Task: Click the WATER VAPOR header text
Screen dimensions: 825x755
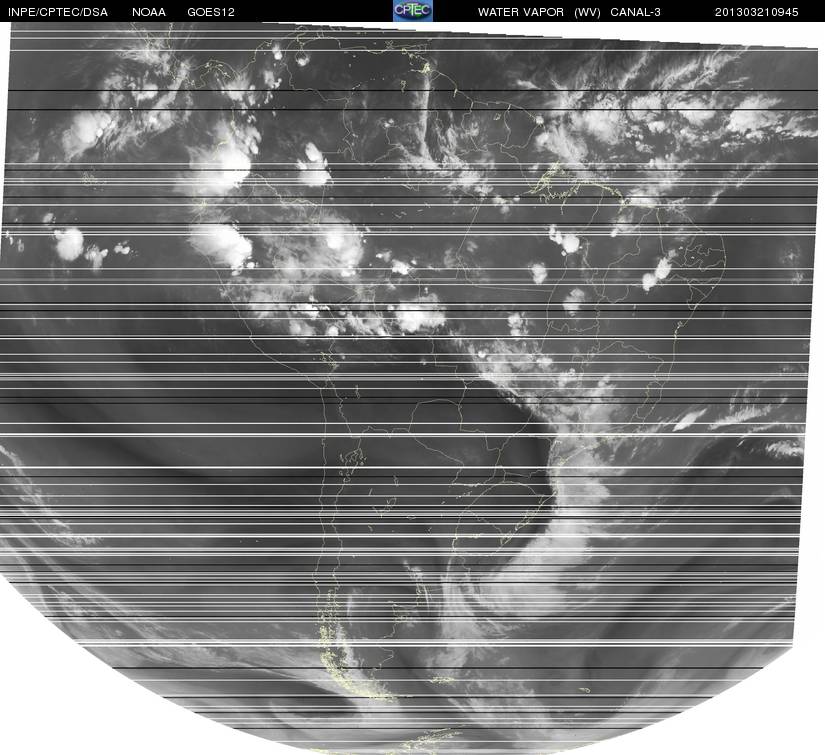Action: 520,12
